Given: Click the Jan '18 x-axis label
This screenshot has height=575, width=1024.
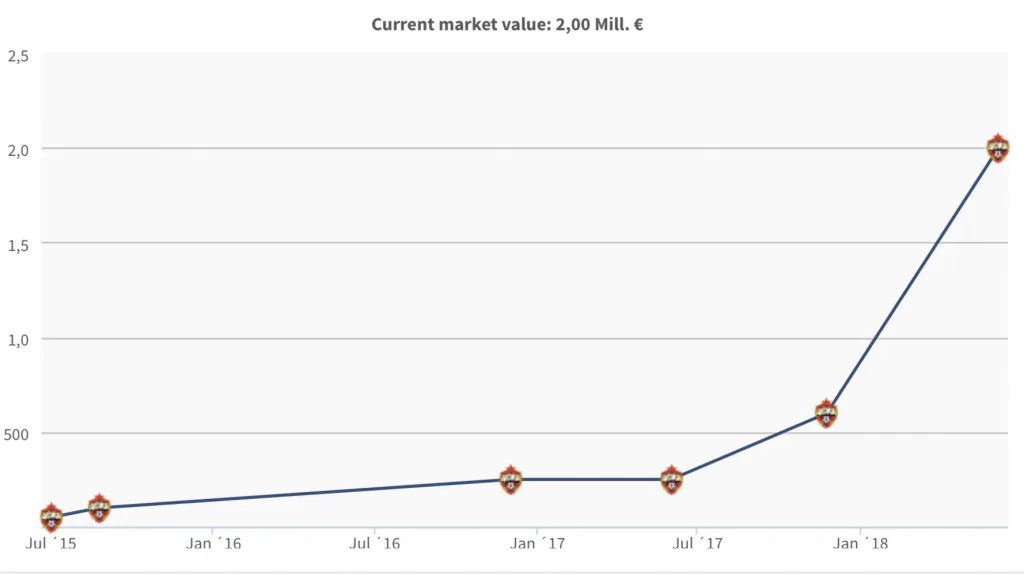Looking at the screenshot, I should [860, 545].
